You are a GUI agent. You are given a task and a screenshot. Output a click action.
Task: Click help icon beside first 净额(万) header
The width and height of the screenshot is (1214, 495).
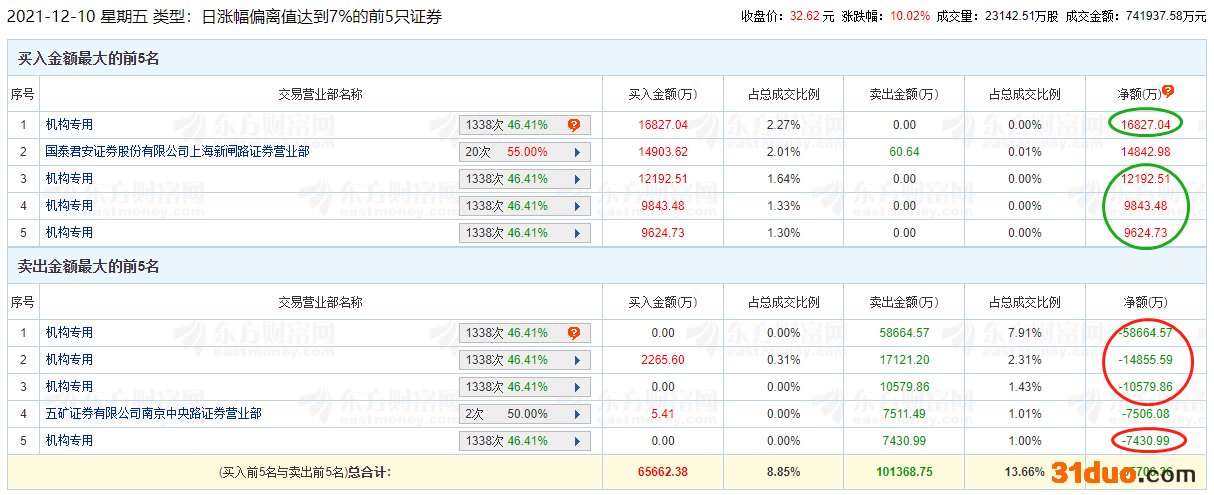(x=1167, y=91)
